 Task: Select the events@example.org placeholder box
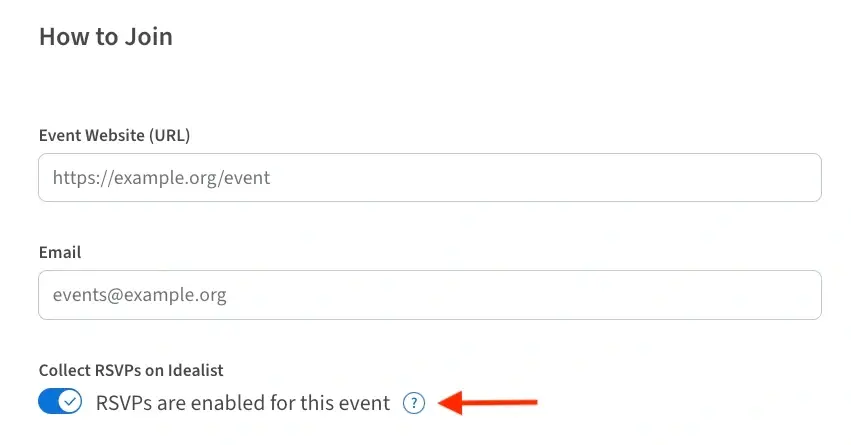[x=430, y=295]
